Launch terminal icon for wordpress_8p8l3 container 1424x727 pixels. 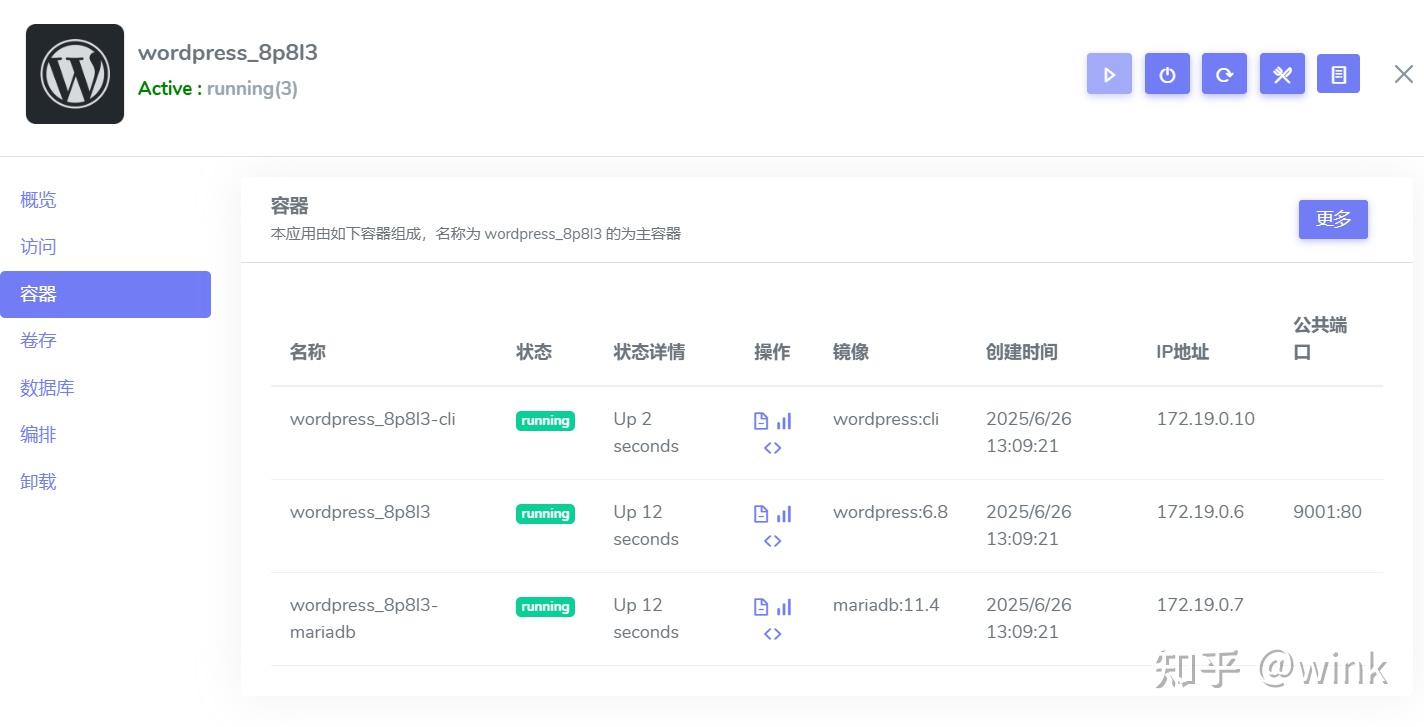click(772, 541)
